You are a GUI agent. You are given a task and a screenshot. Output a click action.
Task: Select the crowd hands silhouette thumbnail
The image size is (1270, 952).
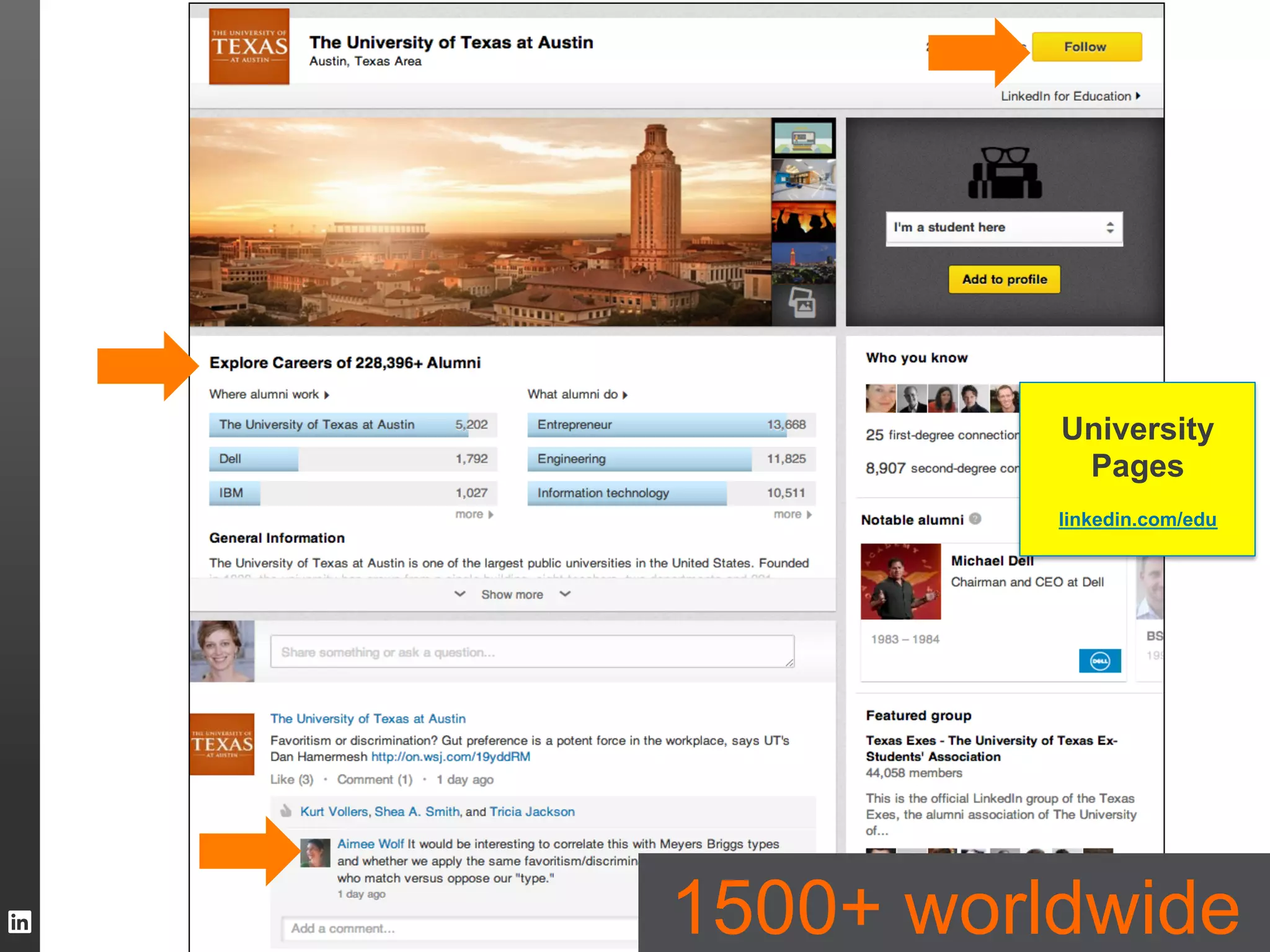coord(804,221)
